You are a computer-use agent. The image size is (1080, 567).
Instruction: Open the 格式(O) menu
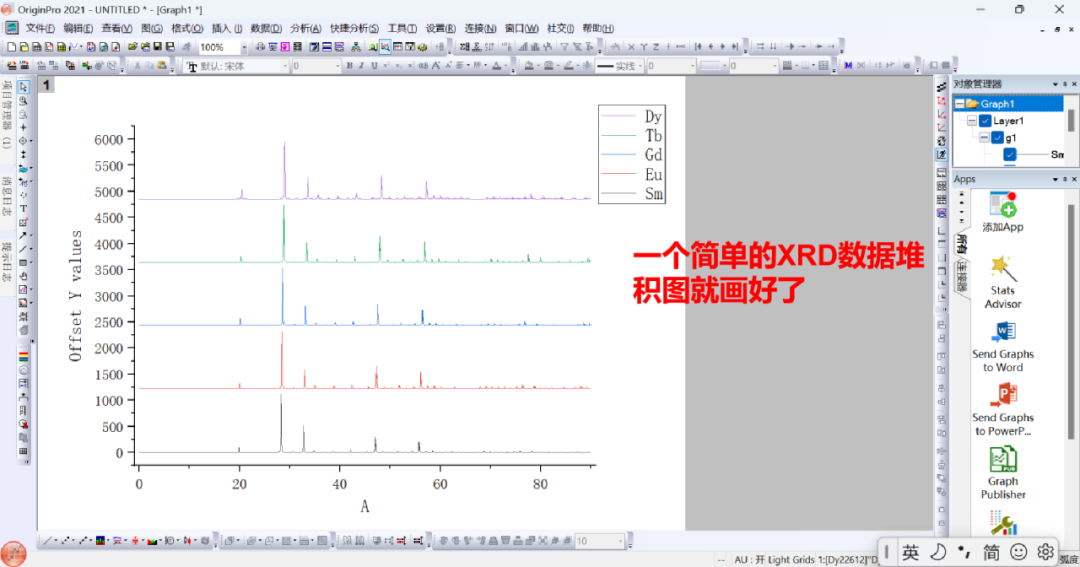pyautogui.click(x=187, y=28)
